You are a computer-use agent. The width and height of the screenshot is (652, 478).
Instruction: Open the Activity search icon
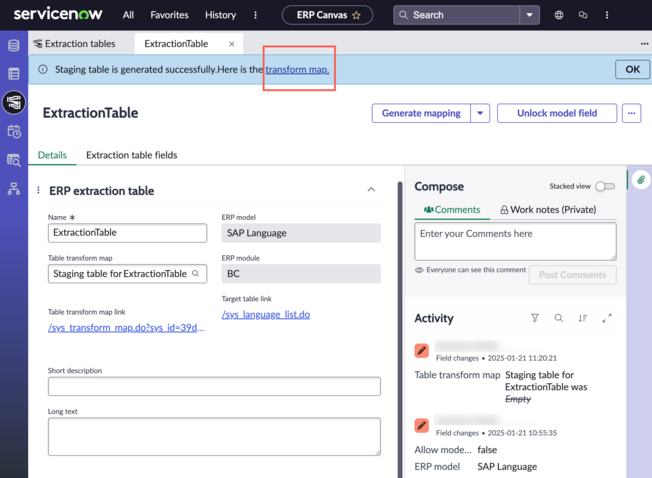click(558, 318)
